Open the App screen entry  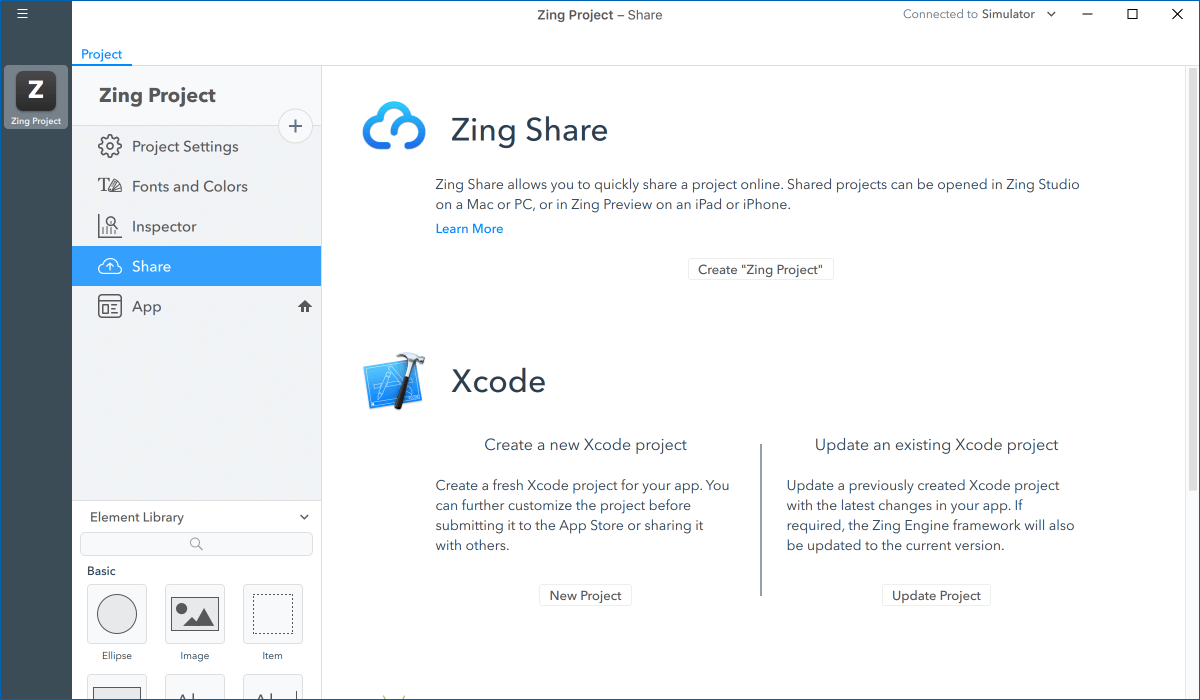146,307
